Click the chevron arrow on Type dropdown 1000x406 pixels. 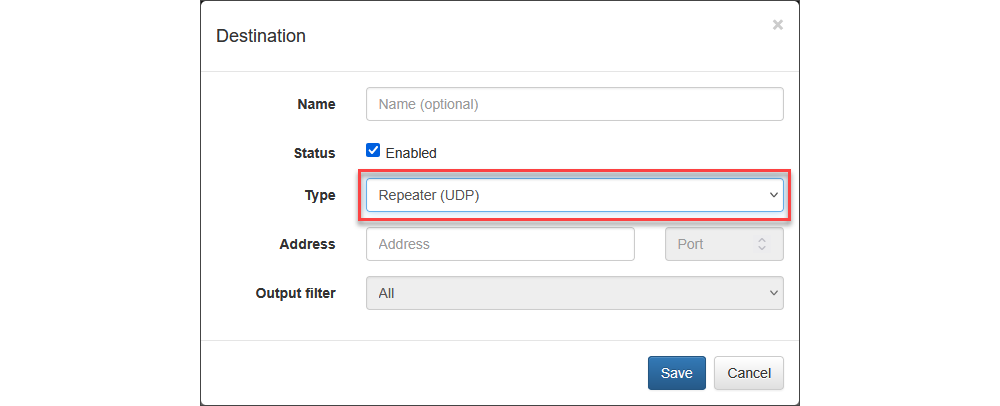(773, 195)
